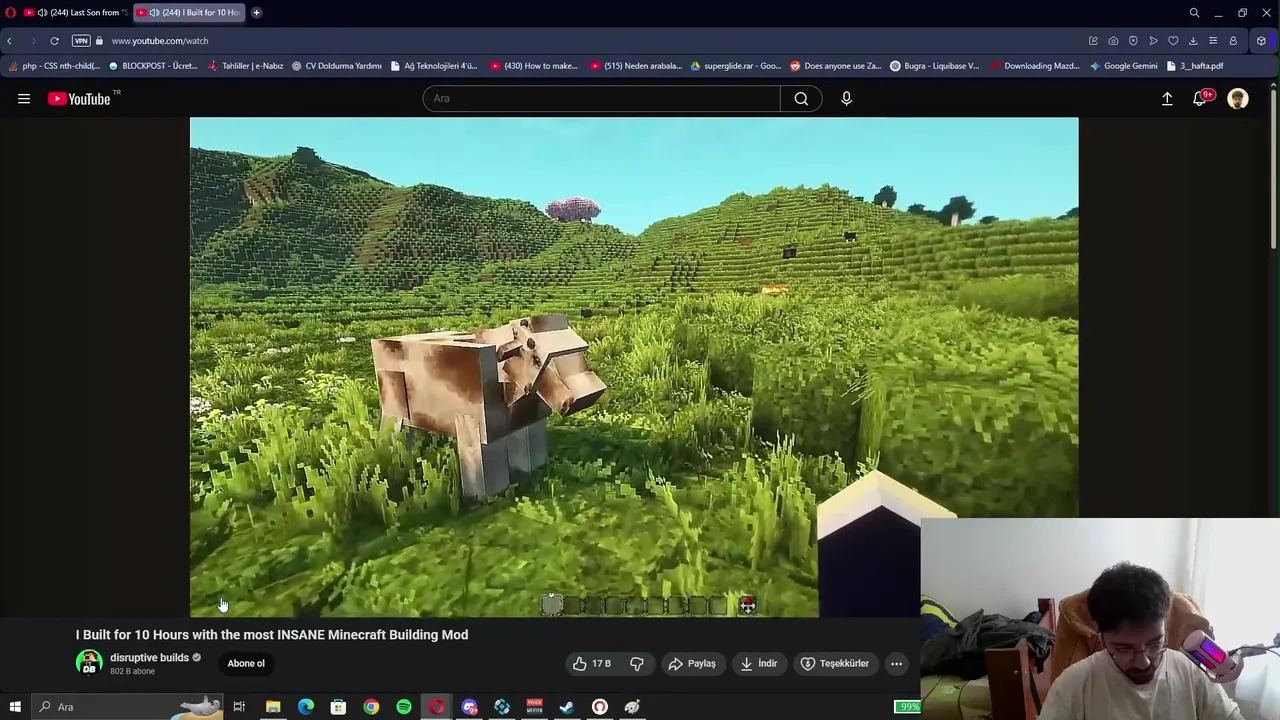Open the php - CSS nth-child bookmark
The width and height of the screenshot is (1280, 720).
pyautogui.click(x=54, y=66)
